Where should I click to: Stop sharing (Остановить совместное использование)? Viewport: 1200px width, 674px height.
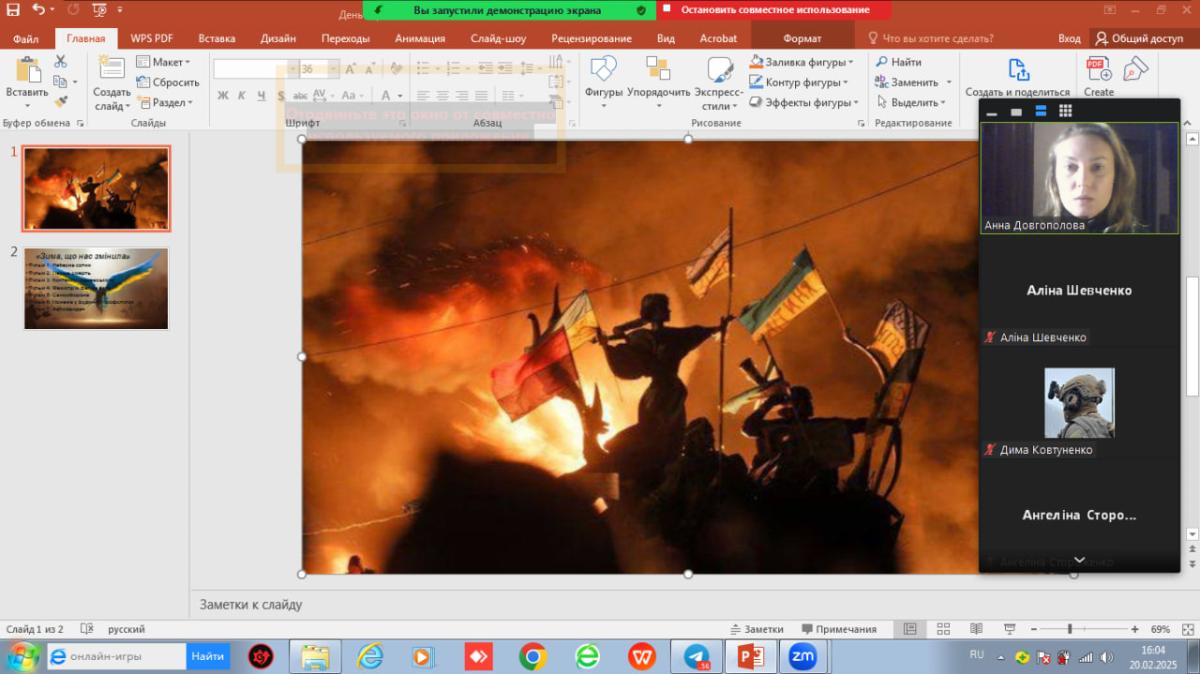click(775, 10)
